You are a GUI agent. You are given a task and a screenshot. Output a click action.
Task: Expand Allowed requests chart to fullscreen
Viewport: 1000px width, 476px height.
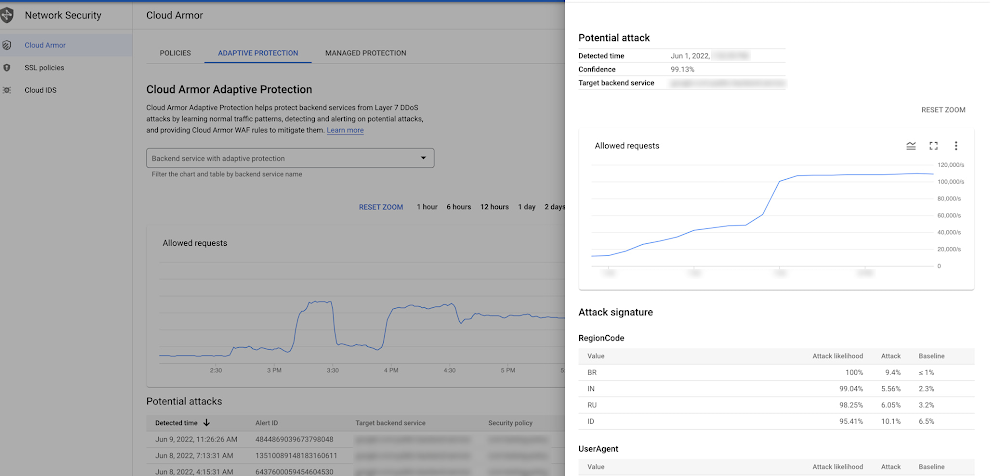[934, 146]
